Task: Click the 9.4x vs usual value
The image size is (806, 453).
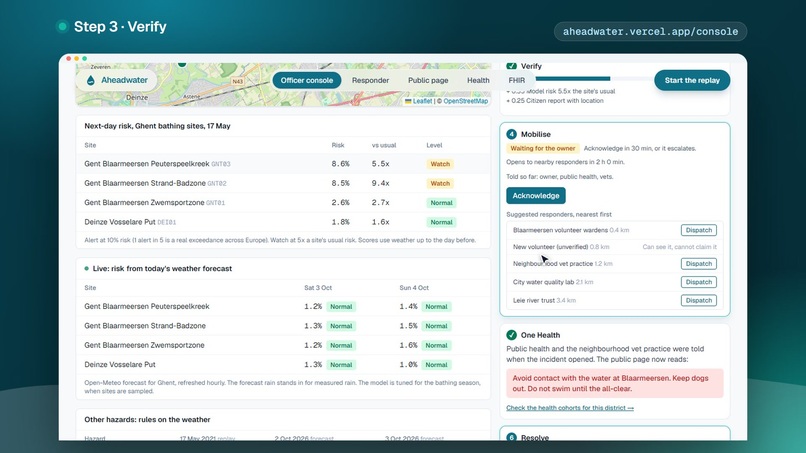Action: [x=380, y=183]
